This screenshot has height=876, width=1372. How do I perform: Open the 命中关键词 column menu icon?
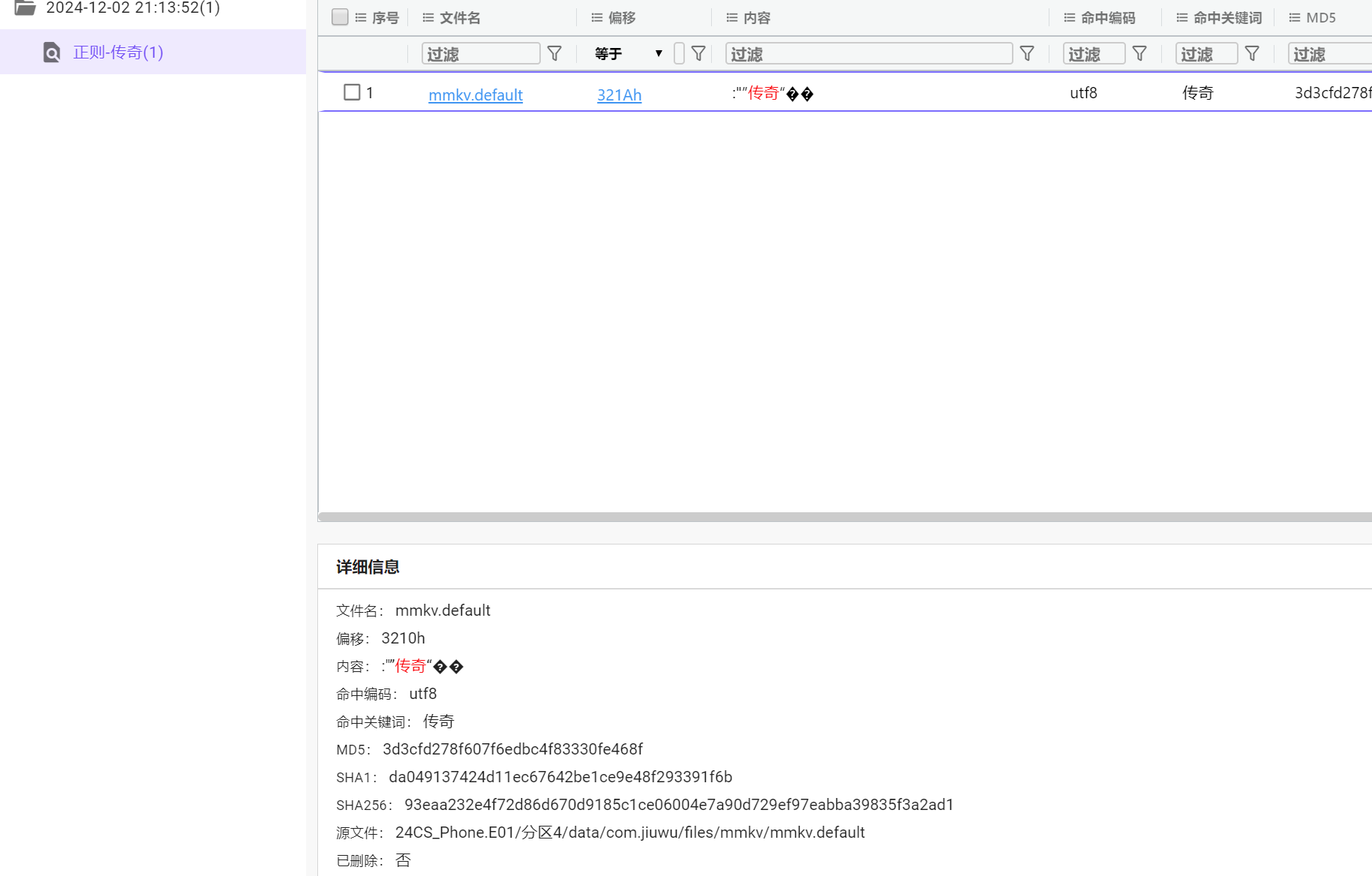[1182, 18]
